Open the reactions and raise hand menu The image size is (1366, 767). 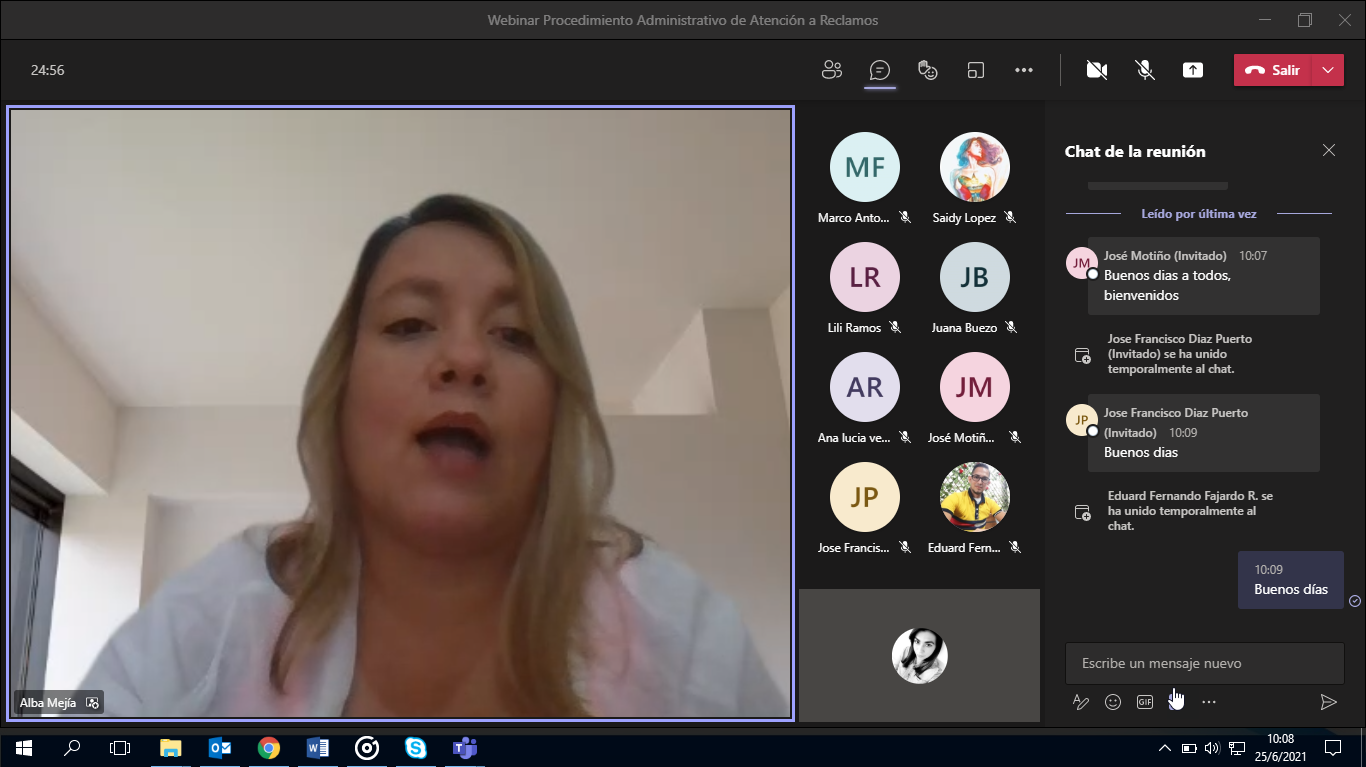tap(928, 70)
